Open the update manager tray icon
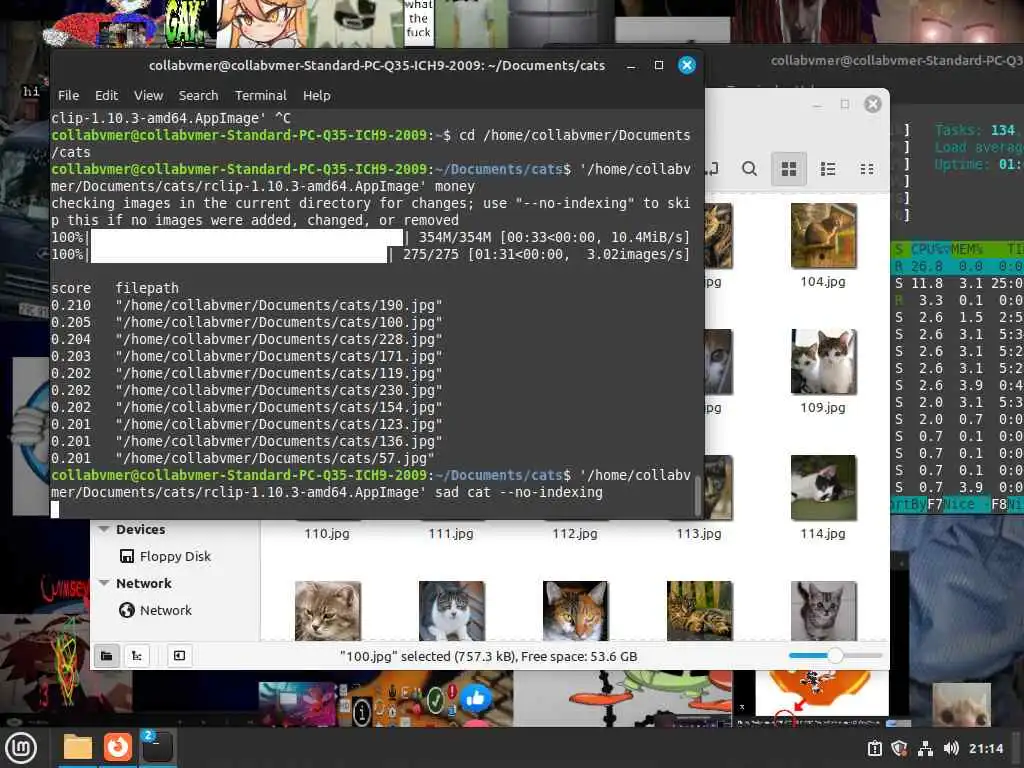The image size is (1024, 768). tap(874, 749)
